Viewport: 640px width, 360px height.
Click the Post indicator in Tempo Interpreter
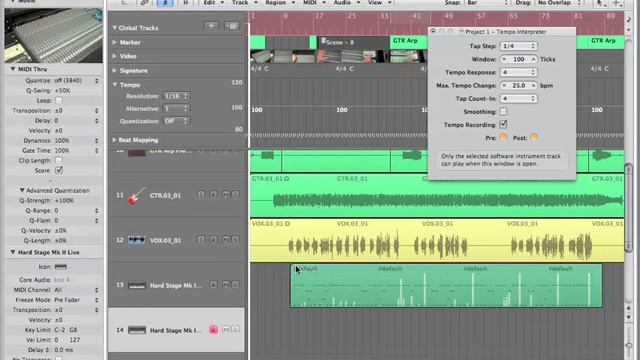[533, 138]
